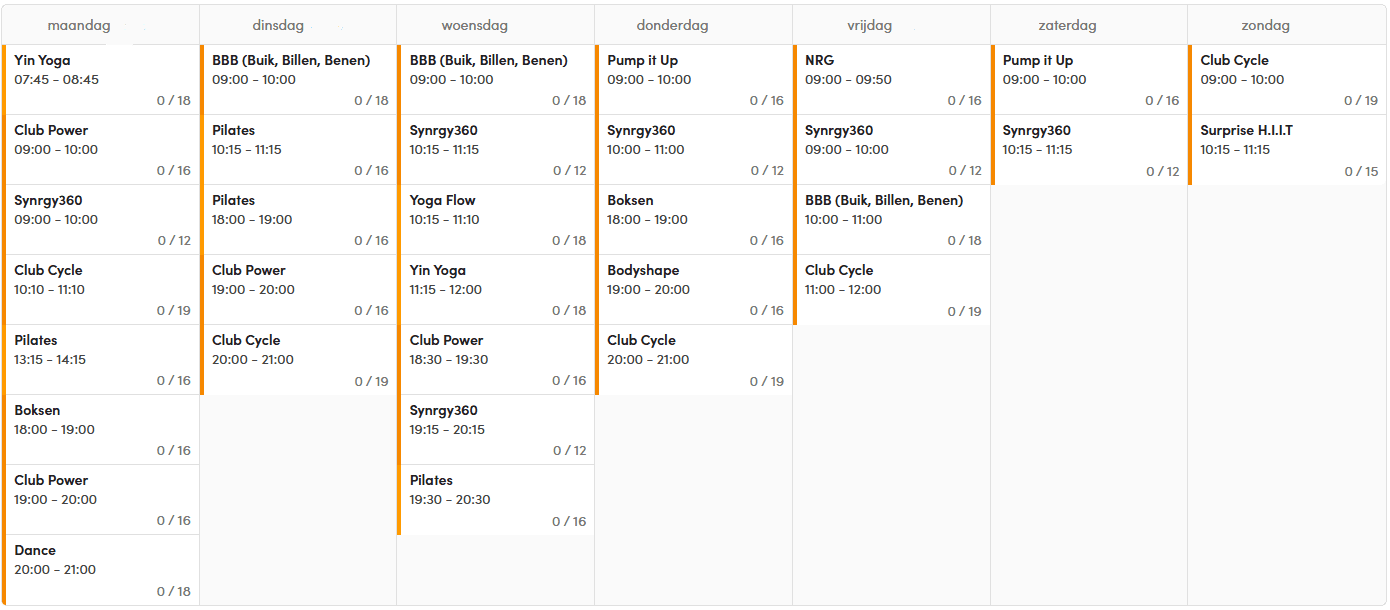This screenshot has height=610, width=1390.
Task: Open zaterdag Synrgy360 class at 10:15
Action: click(x=1091, y=149)
